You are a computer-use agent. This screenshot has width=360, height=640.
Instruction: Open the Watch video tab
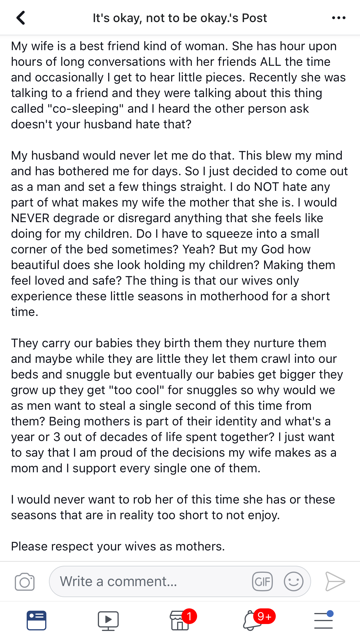108,620
